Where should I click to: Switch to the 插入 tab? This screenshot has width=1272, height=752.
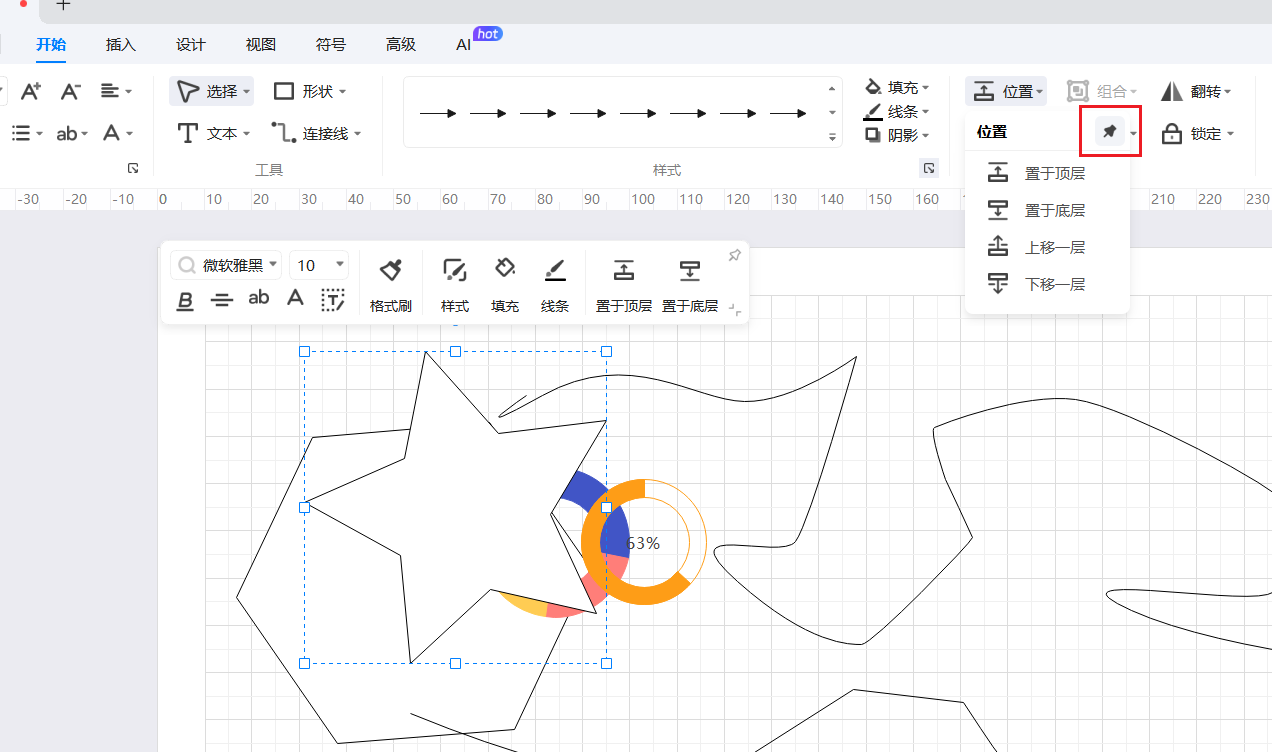[x=120, y=45]
